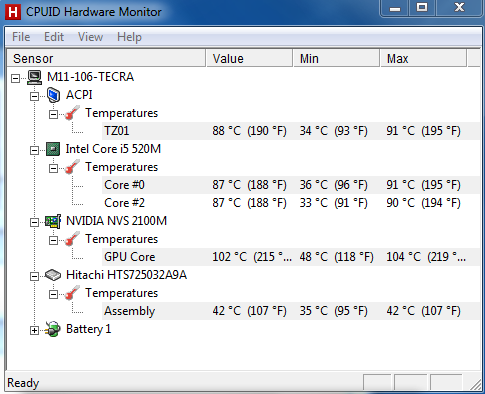Screen dimensions: 485x394
Task: Collapse the Intel Core i5 520M node
Action: [34, 150]
